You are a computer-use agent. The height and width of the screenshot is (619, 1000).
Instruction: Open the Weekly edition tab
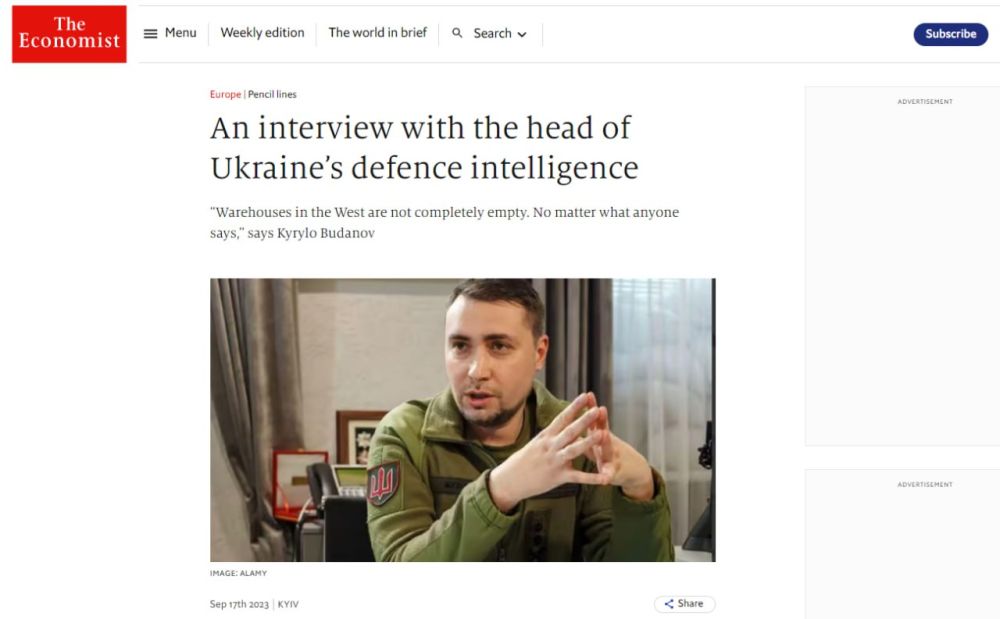click(262, 33)
